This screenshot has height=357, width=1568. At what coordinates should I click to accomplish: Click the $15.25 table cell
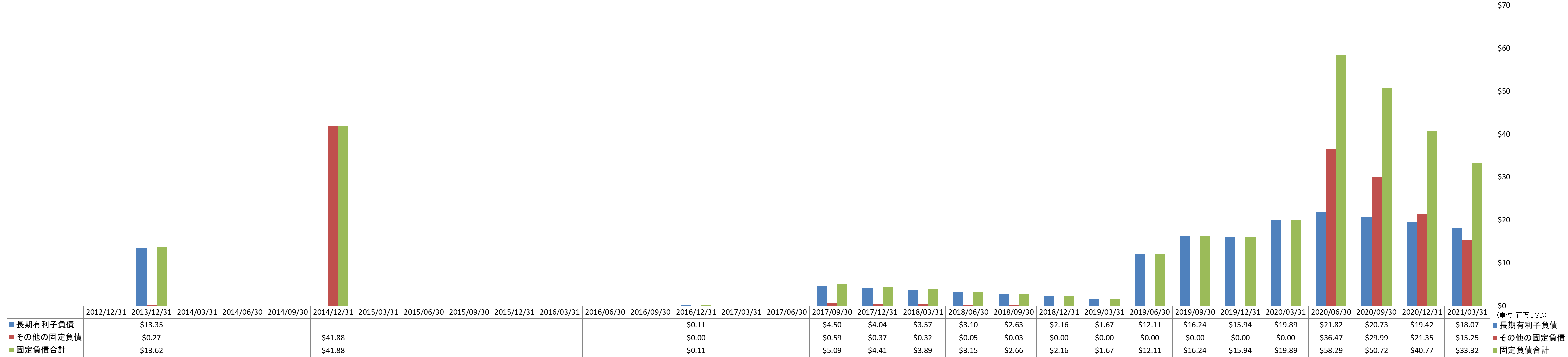point(1468,338)
